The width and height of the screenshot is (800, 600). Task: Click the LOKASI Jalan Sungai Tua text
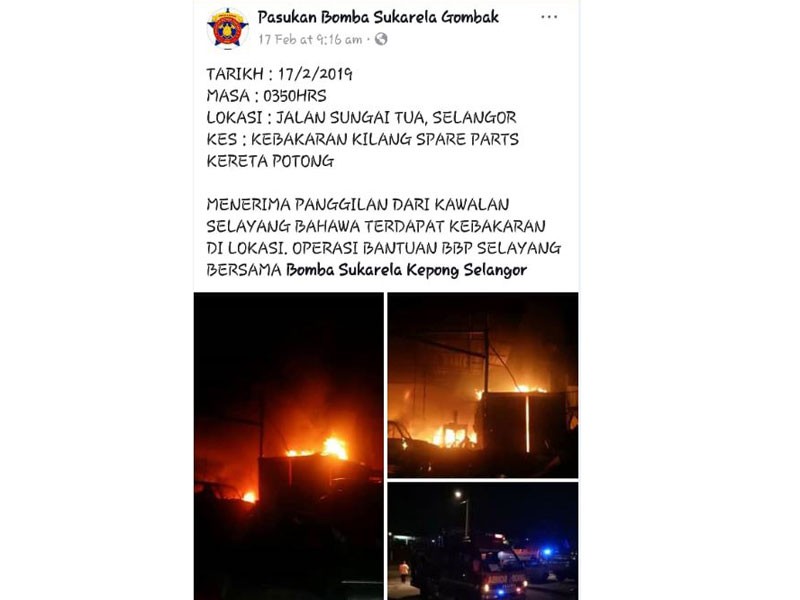pos(361,118)
